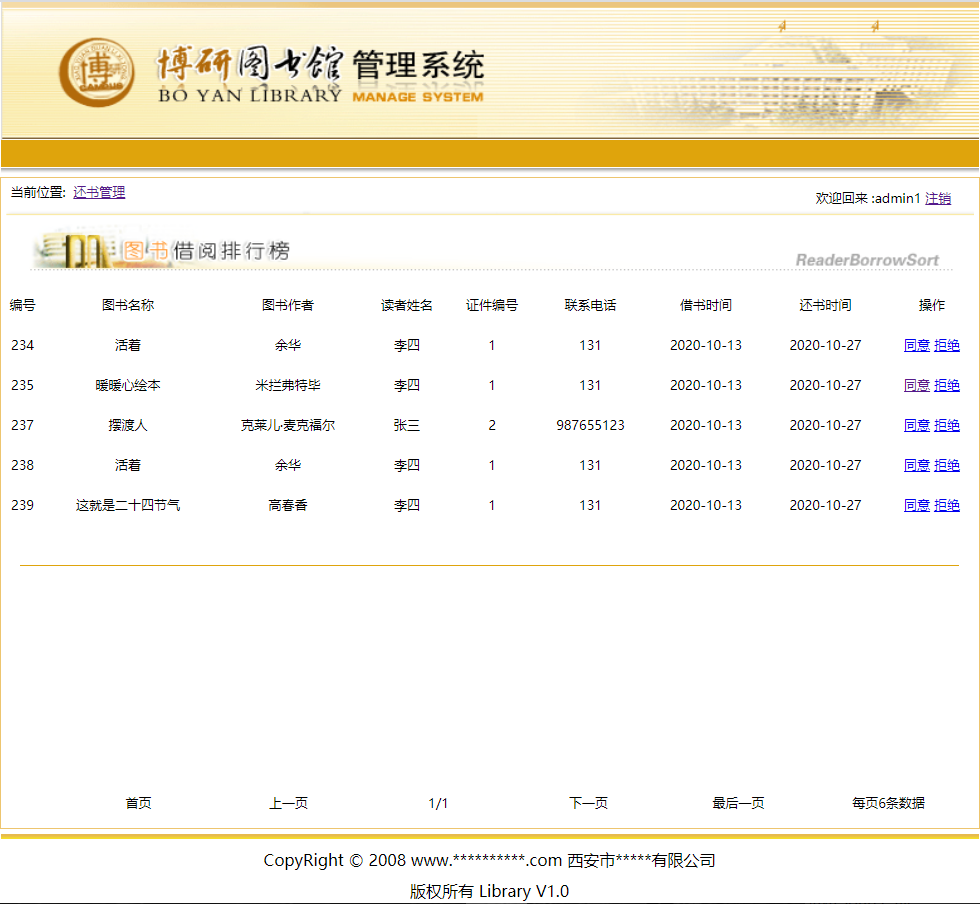Approve record 237 with 同意
The height and width of the screenshot is (904, 980).
pos(916,425)
